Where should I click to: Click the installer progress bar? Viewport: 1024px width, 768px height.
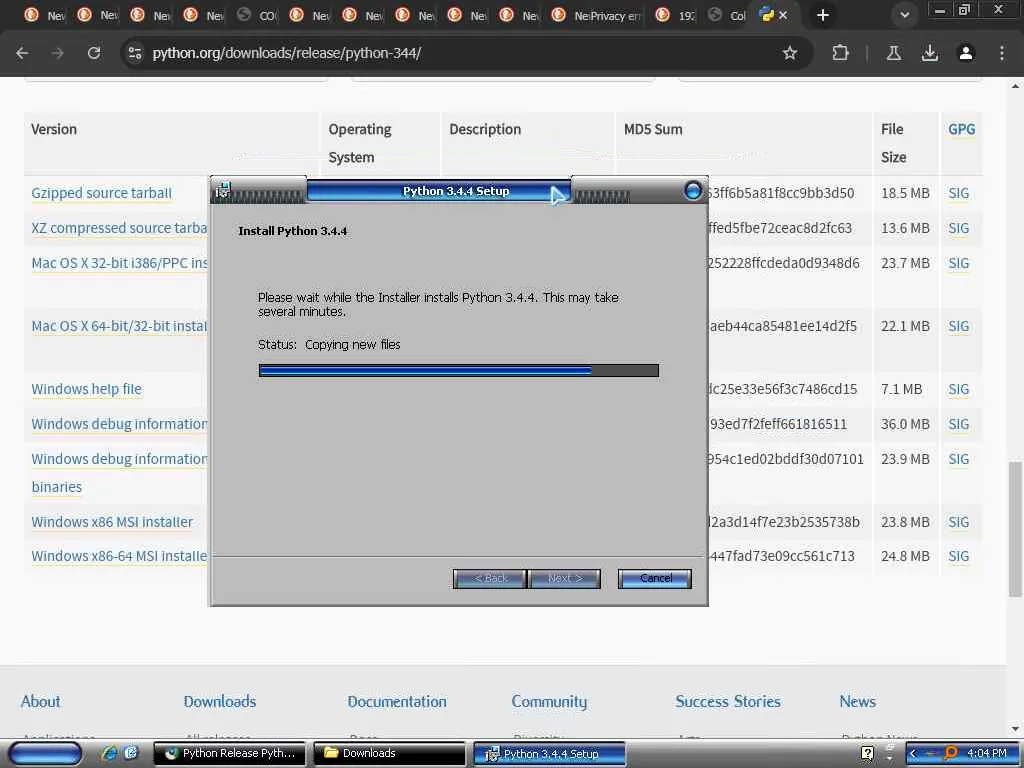[x=458, y=370]
